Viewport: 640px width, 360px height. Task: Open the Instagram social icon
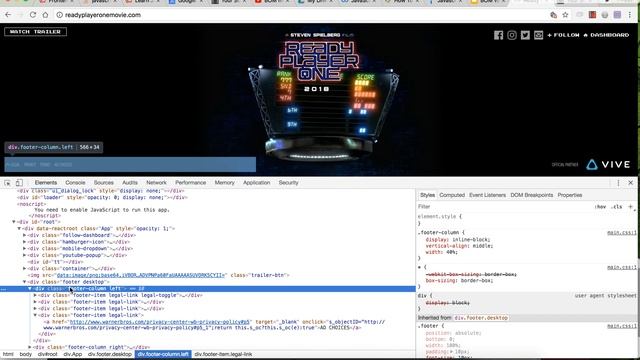512,35
